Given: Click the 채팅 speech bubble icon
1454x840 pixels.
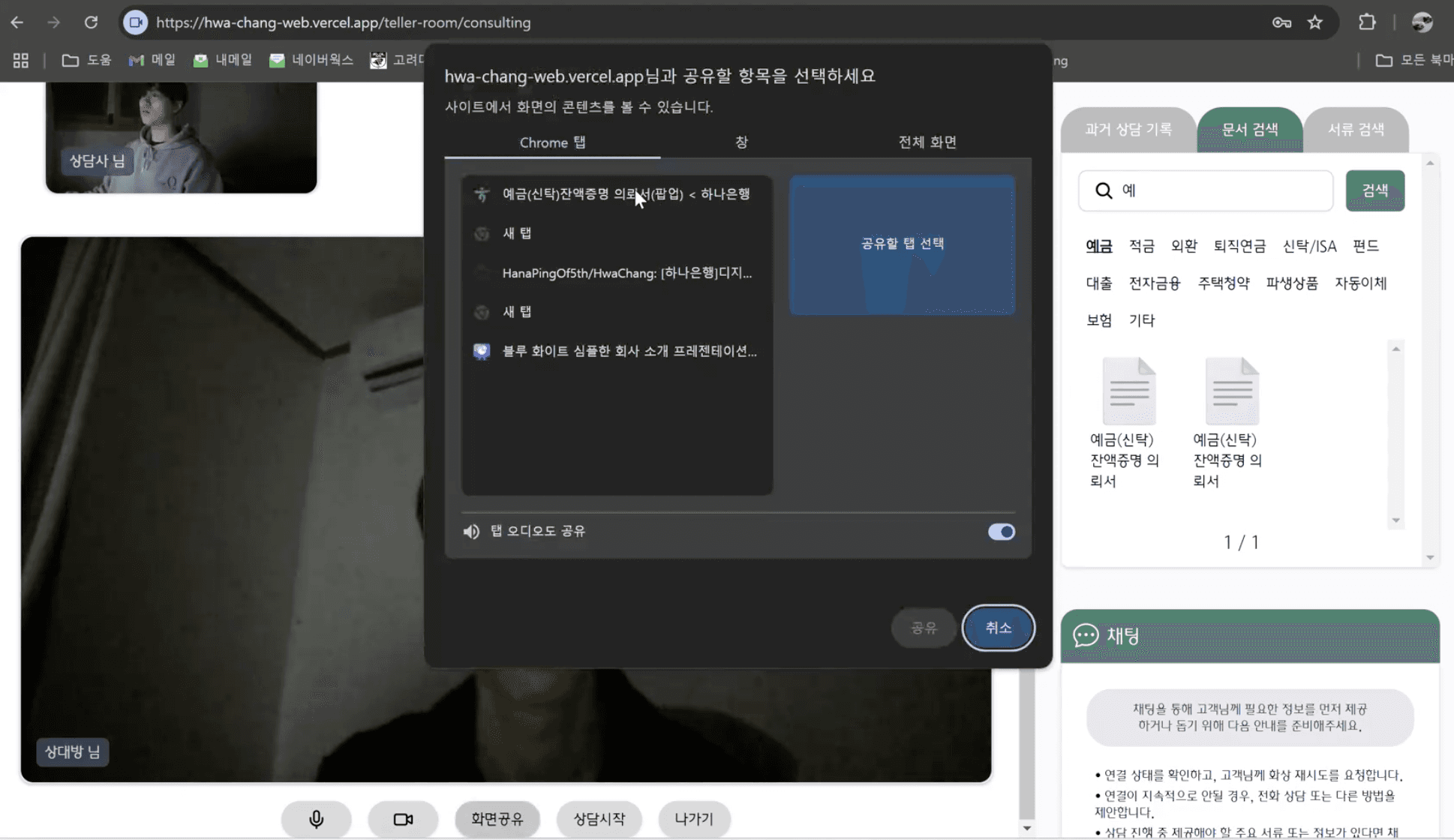Looking at the screenshot, I should click(x=1086, y=636).
